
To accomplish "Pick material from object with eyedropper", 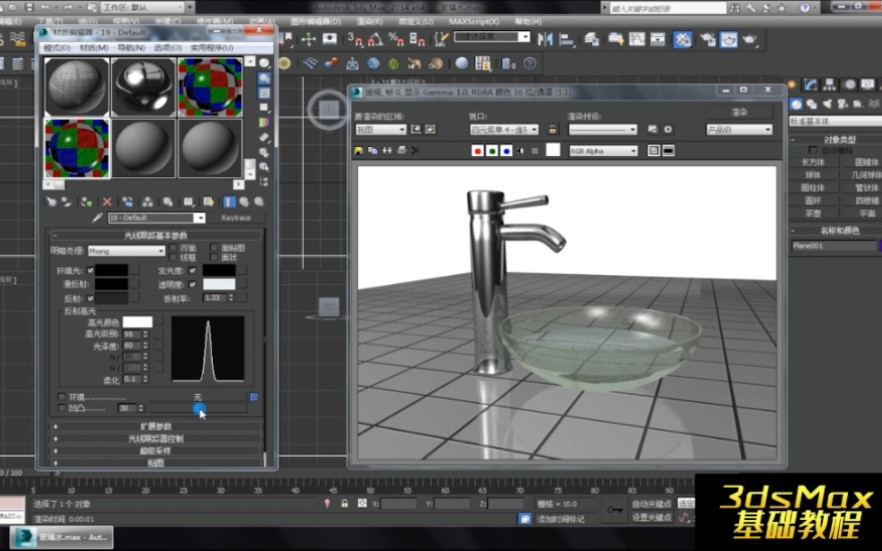I will pyautogui.click(x=97, y=218).
